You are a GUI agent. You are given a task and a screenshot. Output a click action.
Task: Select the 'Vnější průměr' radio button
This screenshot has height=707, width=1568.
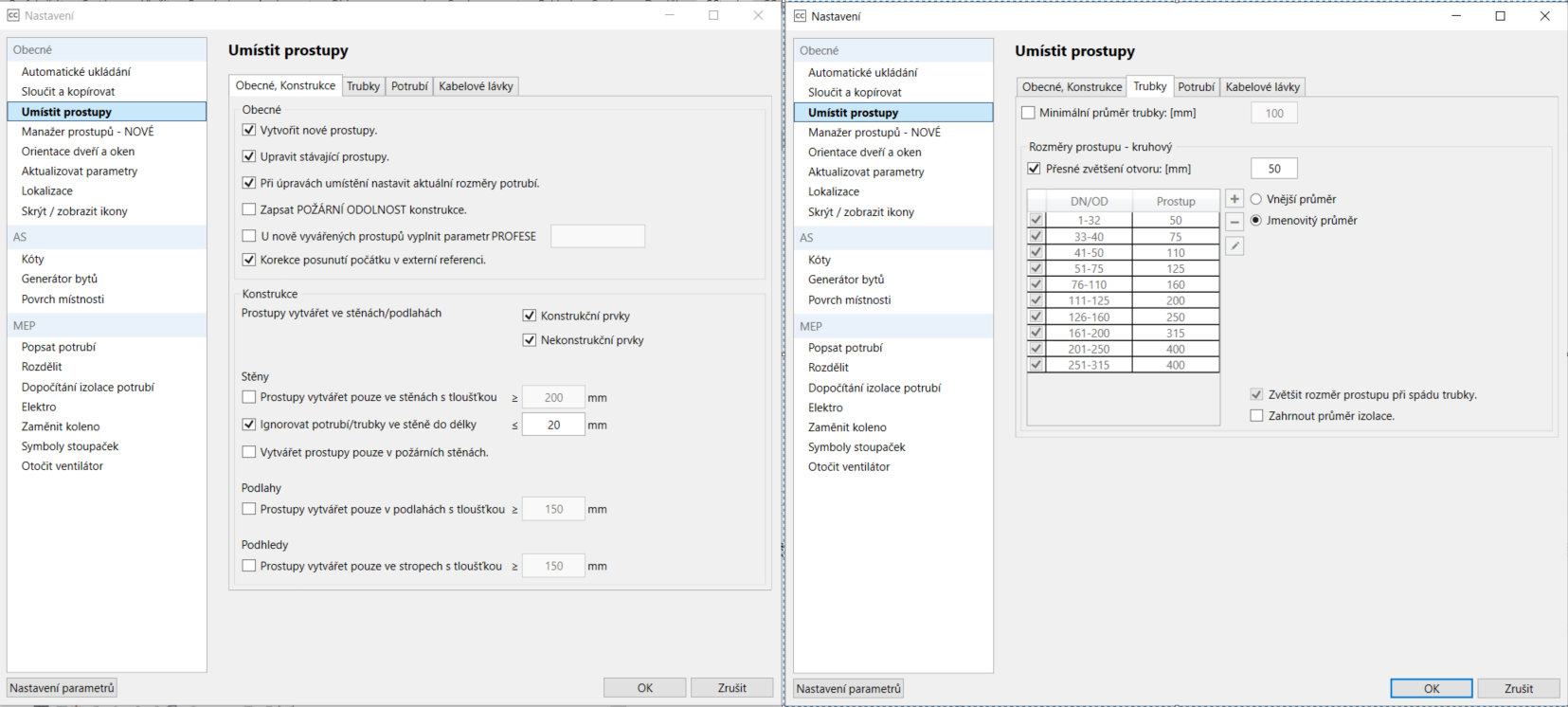click(x=1256, y=199)
